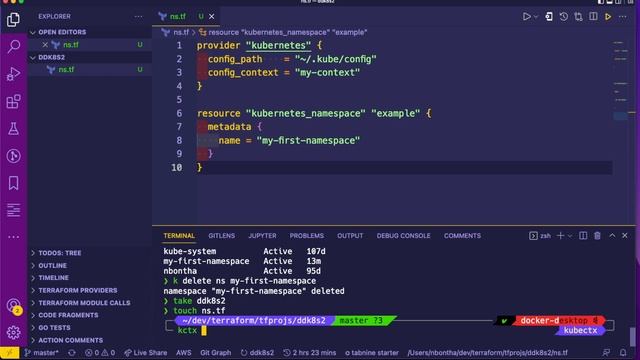Close the terminal panel
This screenshot has height=360, width=640.
click(625, 236)
